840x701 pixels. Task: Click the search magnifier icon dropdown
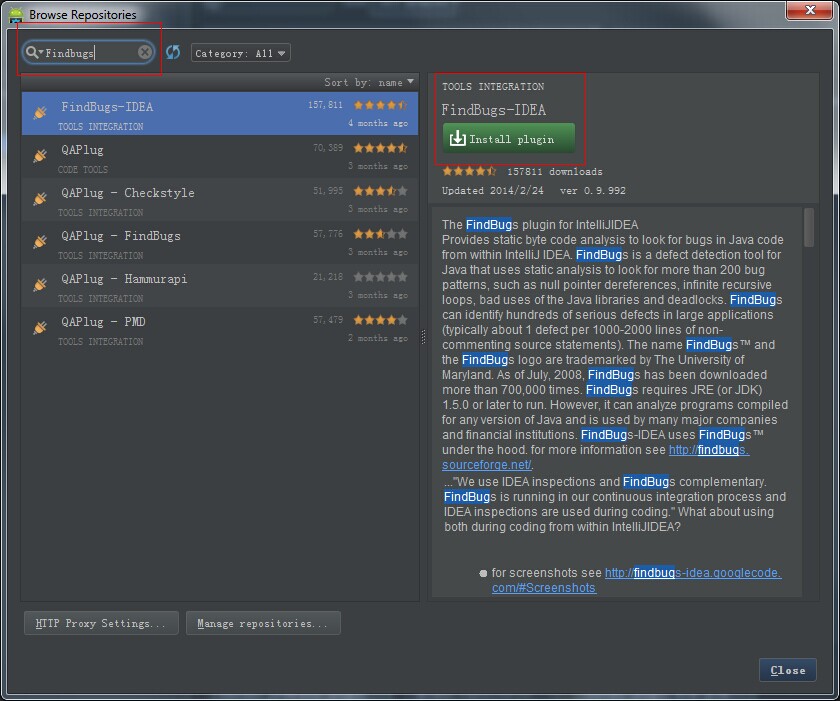click(x=34, y=52)
